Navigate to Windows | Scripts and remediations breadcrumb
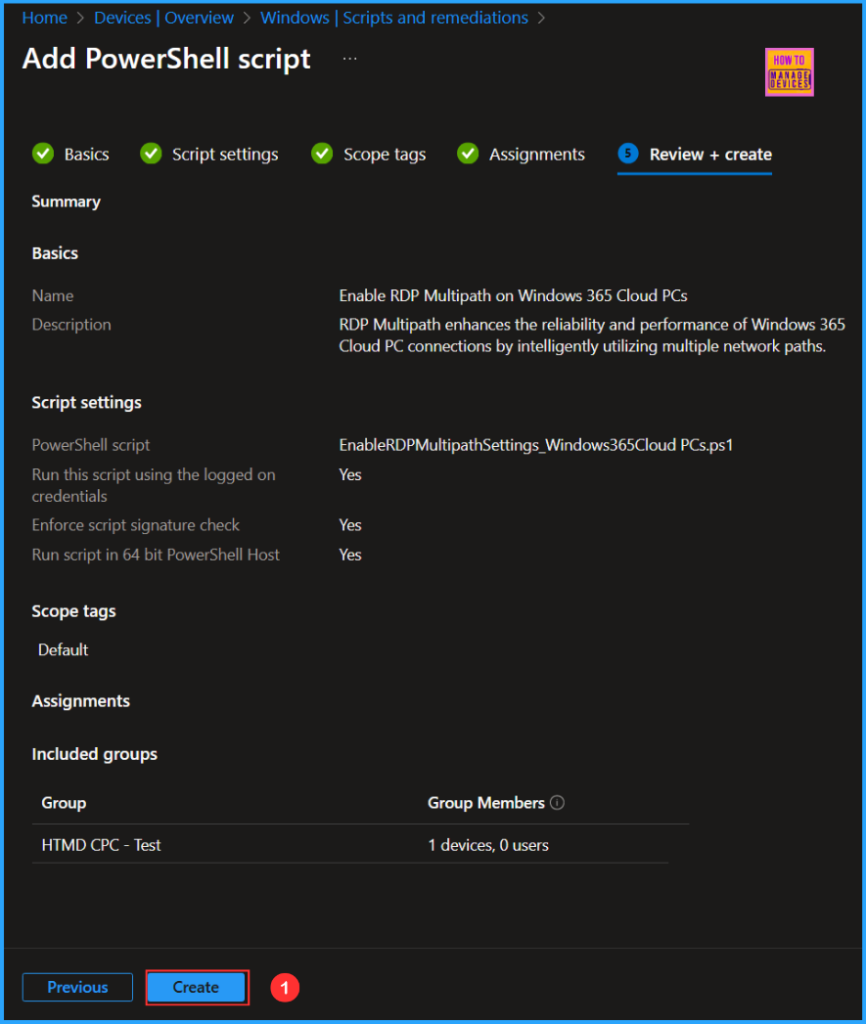This screenshot has height=1024, width=866. [x=394, y=18]
